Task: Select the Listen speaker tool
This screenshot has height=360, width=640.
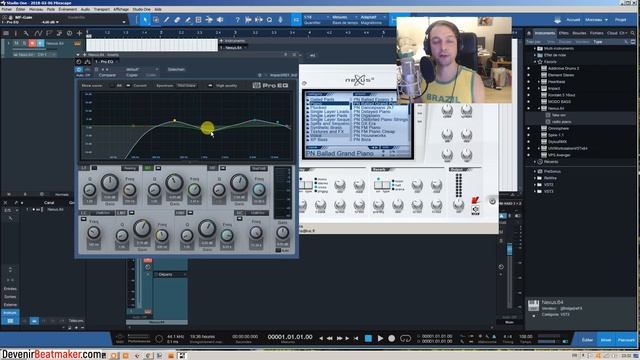Action: coord(220,19)
